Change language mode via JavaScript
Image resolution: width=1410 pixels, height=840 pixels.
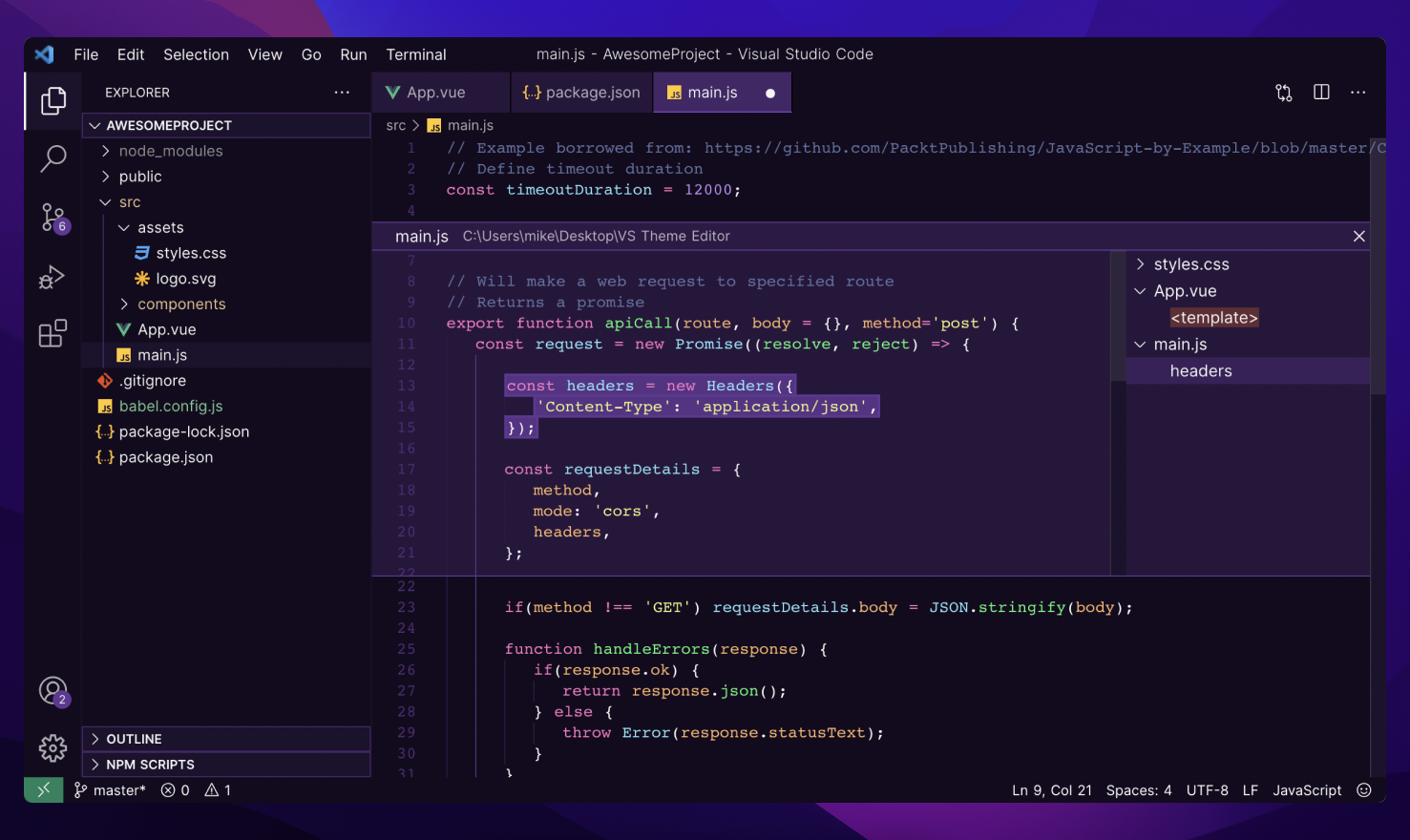click(1307, 790)
